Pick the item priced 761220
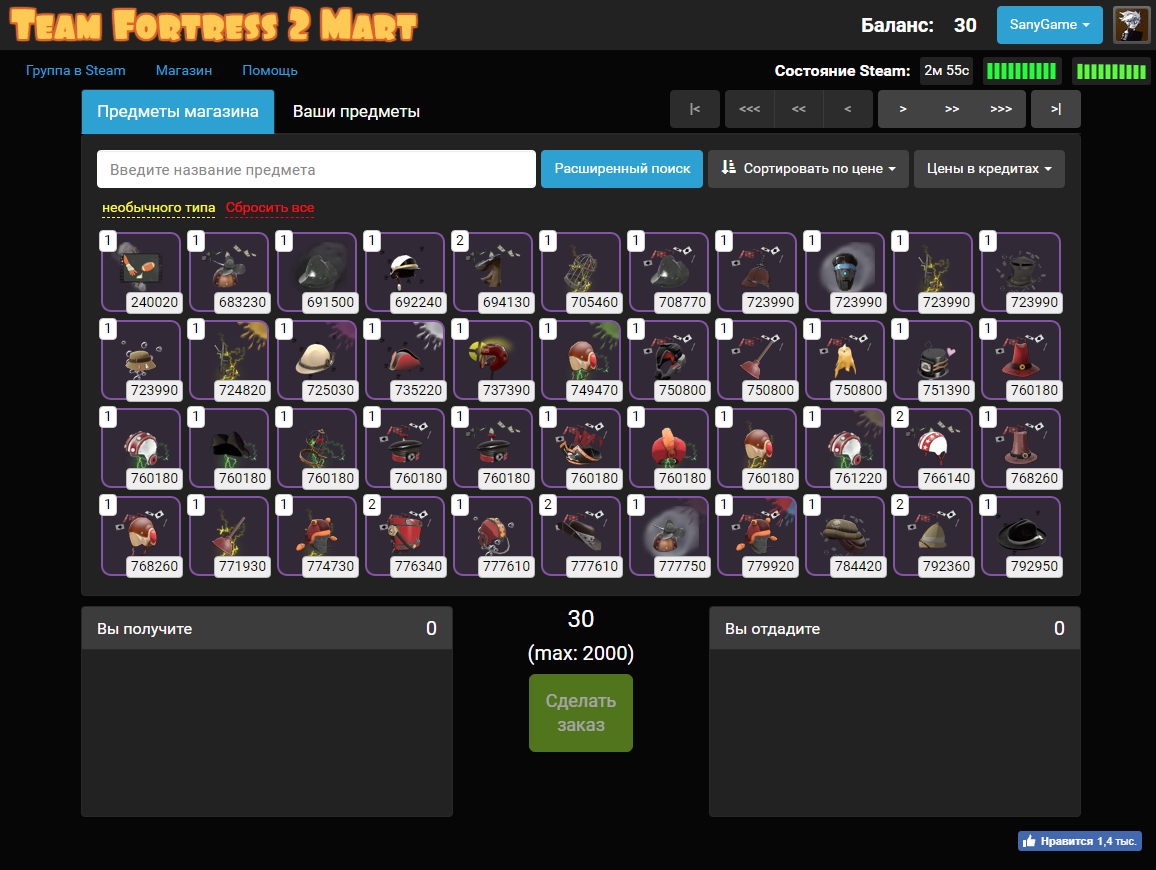Viewport: 1156px width, 870px height. 845,448
